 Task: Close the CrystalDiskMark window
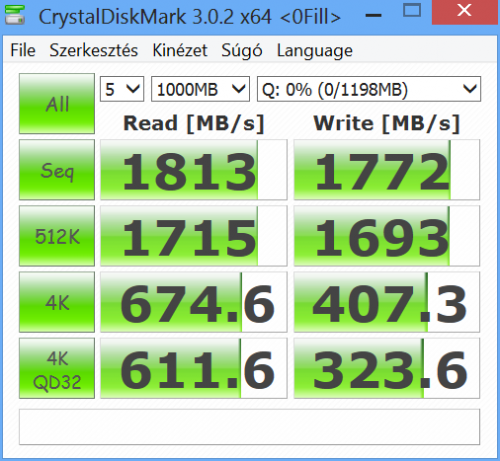tap(464, 11)
